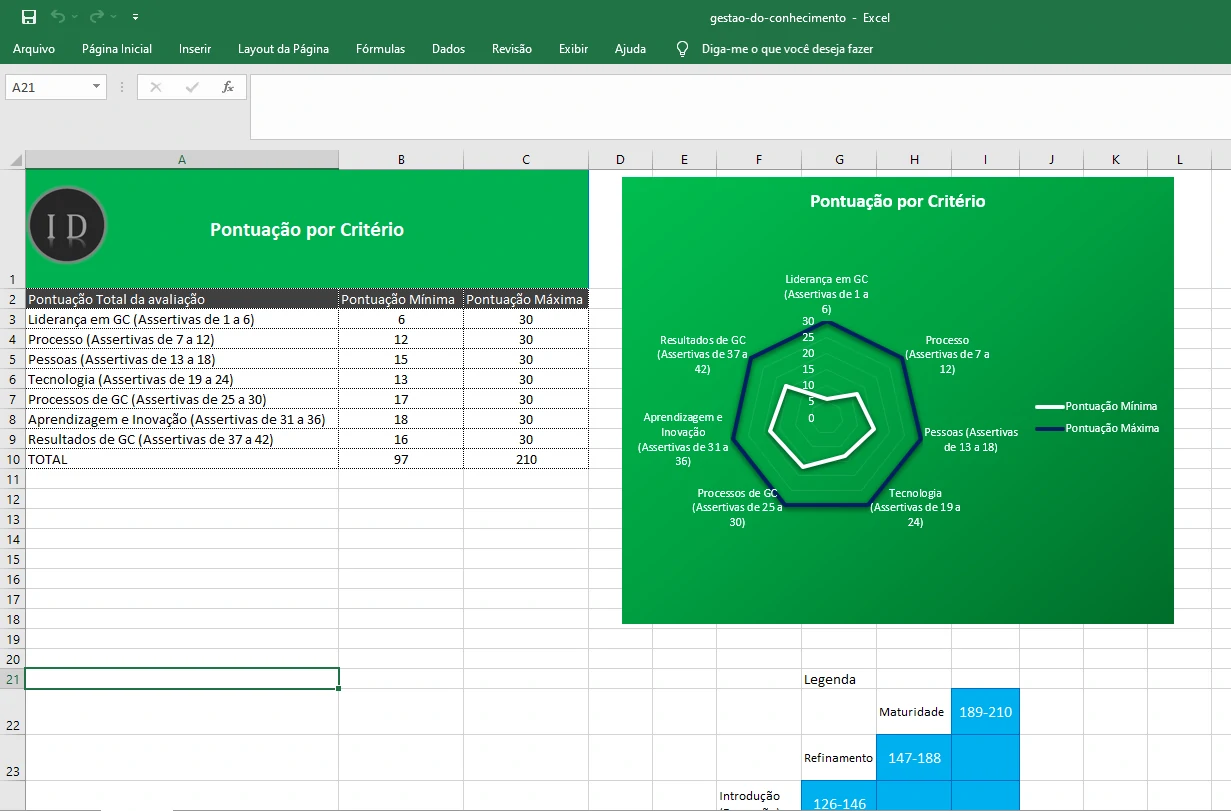Screen dimensions: 1231x811
Task: Click the Insert Function fx icon
Action: click(x=227, y=87)
